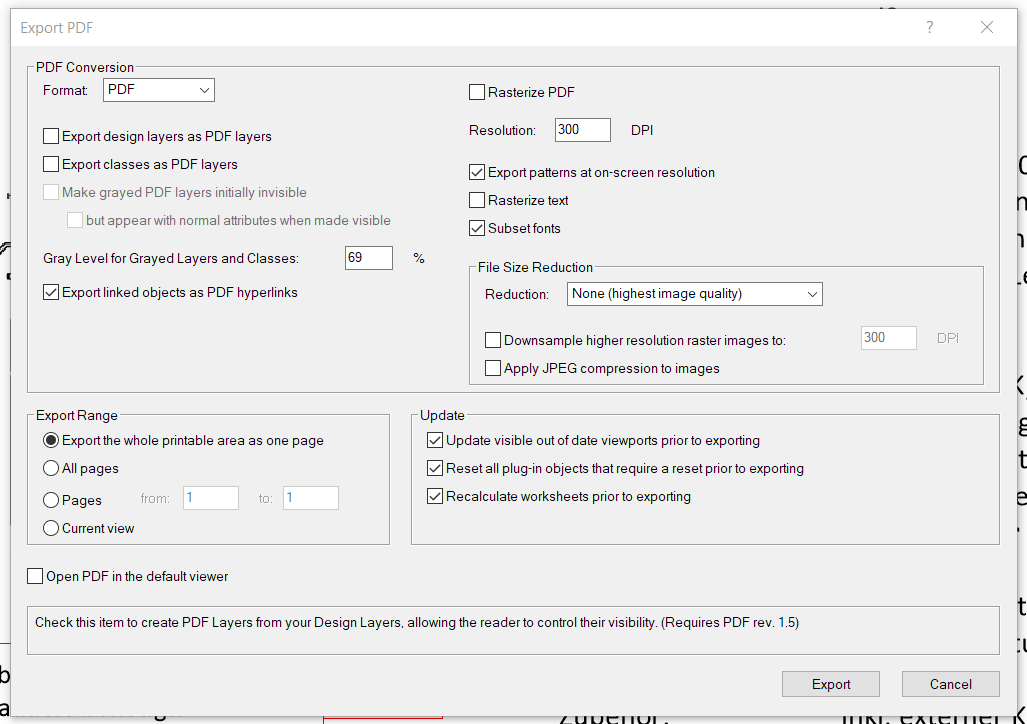Select the All pages export option
1027x724 pixels.
(x=50, y=468)
